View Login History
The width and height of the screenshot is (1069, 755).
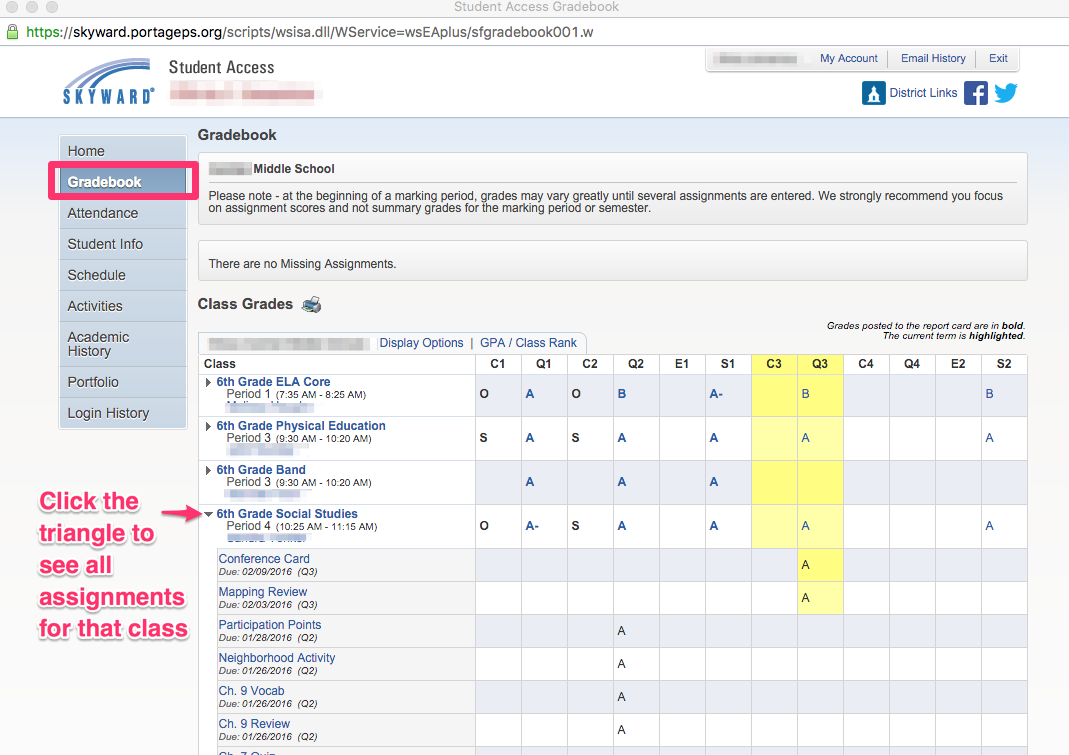[x=123, y=413]
